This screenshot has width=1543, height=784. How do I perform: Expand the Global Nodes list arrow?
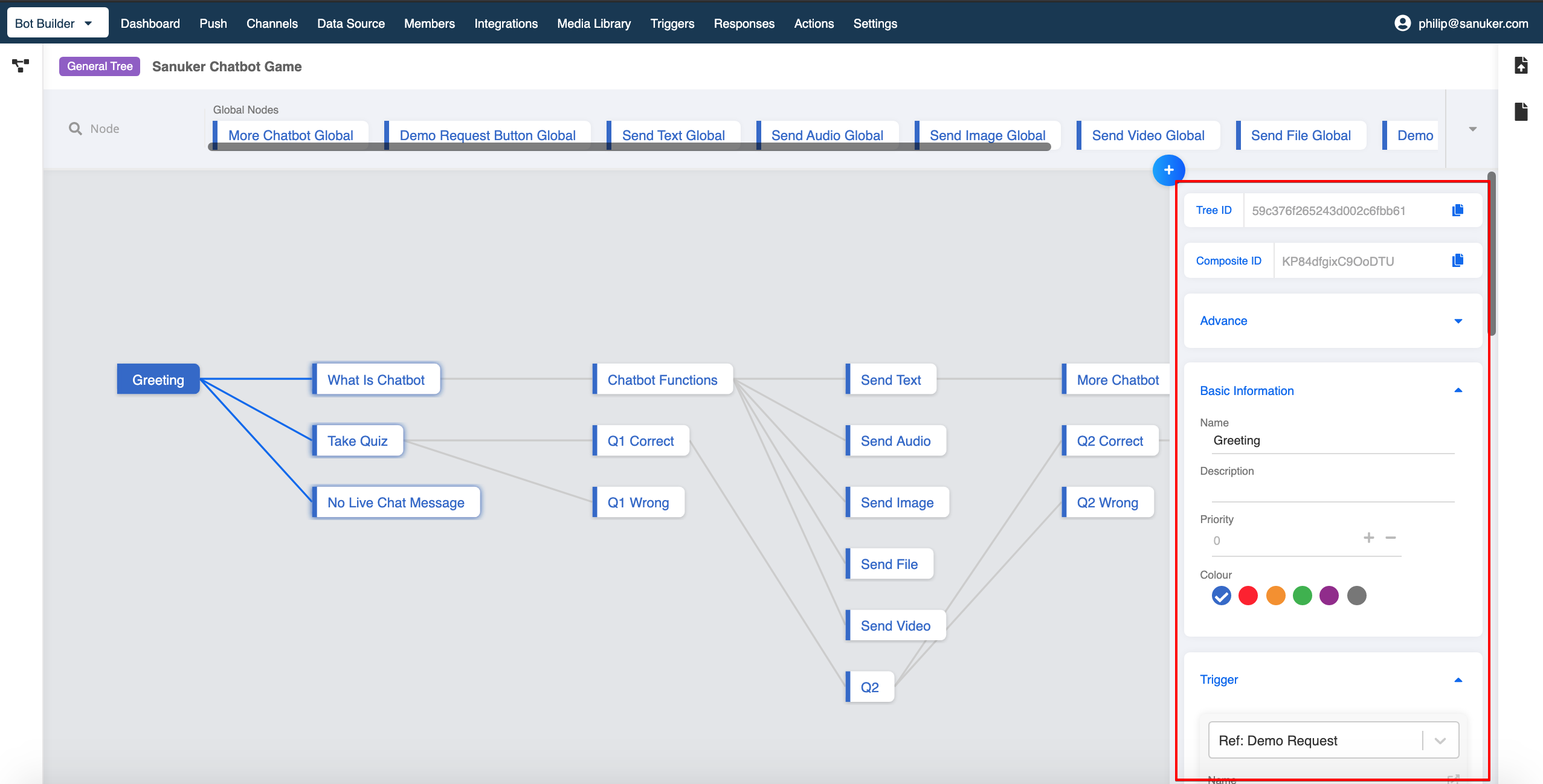coord(1472,129)
